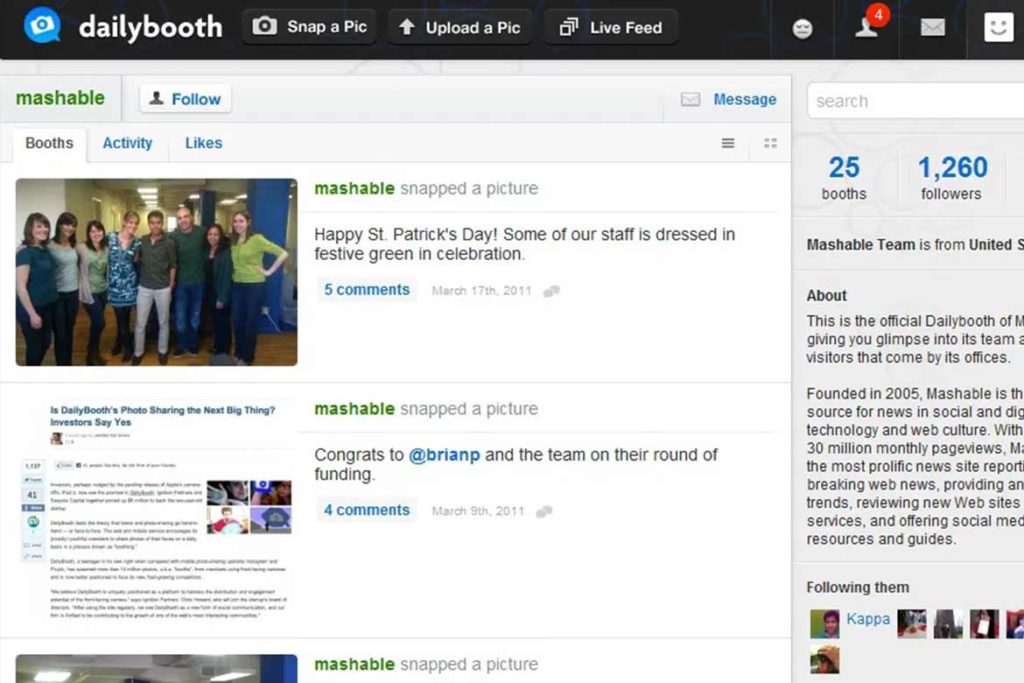View the 1,260 followers count
The image size is (1024, 683).
pyautogui.click(x=952, y=177)
